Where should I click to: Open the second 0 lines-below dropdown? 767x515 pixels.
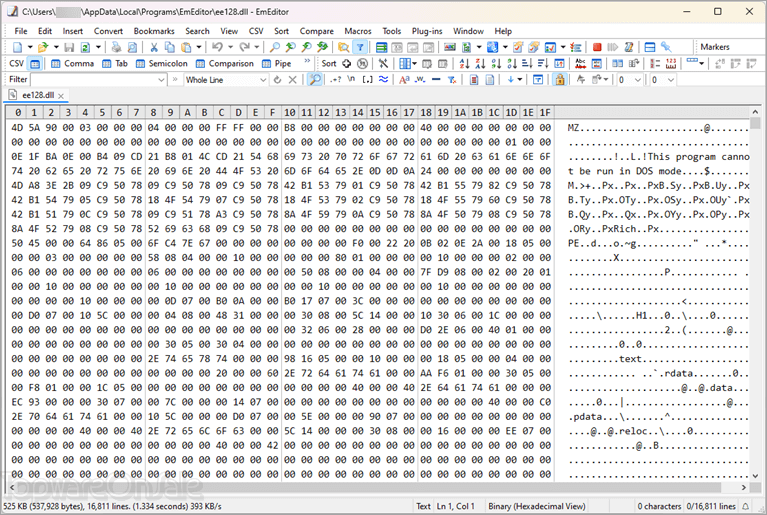click(671, 80)
